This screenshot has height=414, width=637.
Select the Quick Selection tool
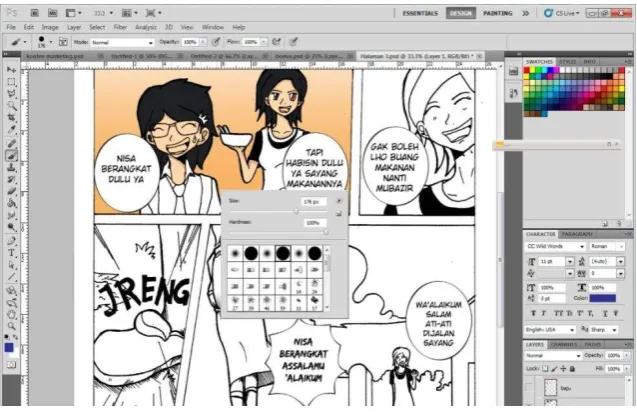pos(11,106)
